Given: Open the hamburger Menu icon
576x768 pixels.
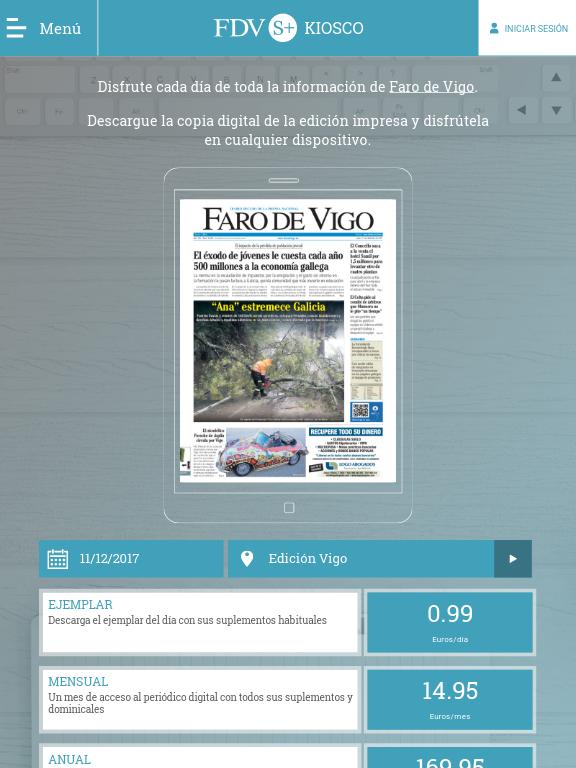Looking at the screenshot, I should (16, 28).
